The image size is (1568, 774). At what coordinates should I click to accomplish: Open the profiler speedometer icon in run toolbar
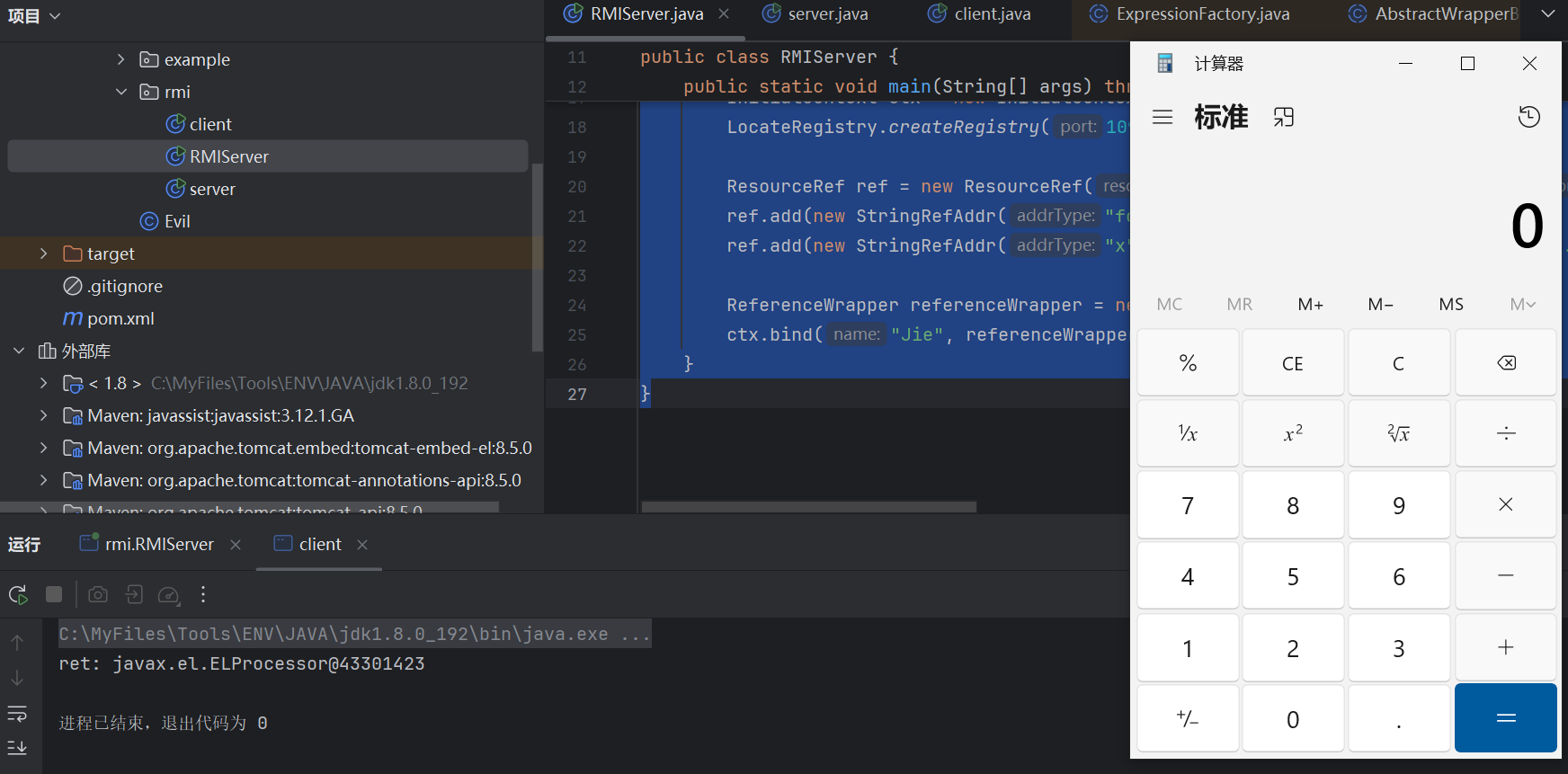[169, 595]
